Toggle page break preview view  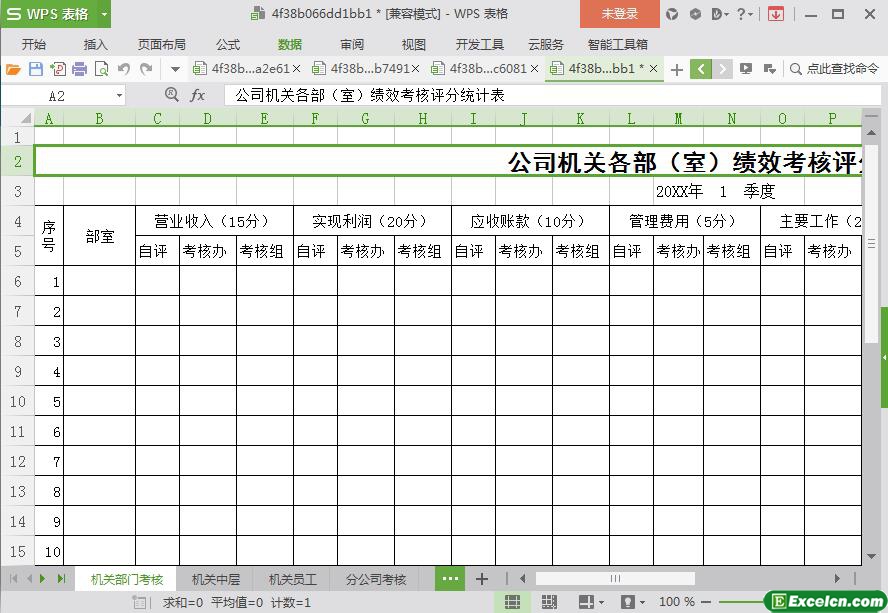click(549, 602)
